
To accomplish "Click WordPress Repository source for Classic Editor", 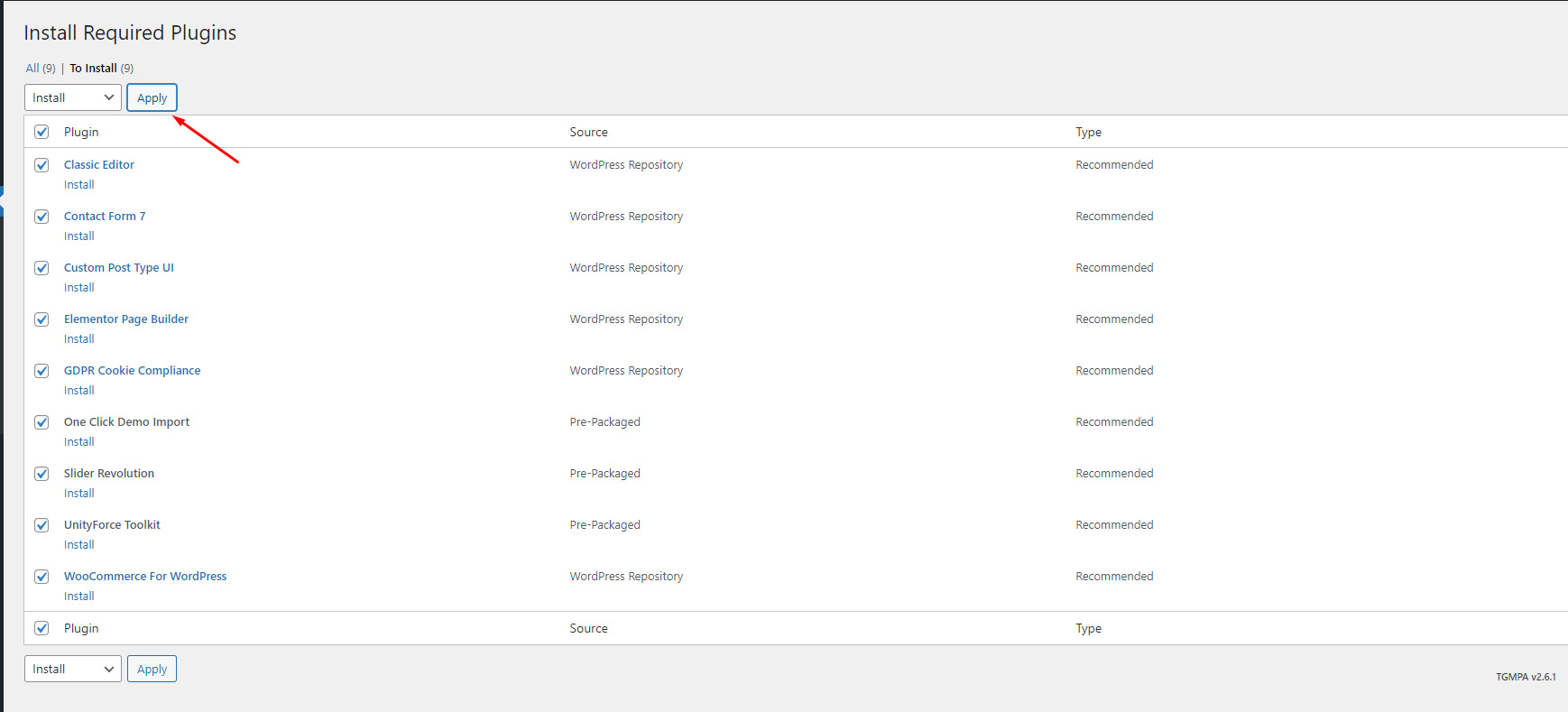I will (x=626, y=164).
